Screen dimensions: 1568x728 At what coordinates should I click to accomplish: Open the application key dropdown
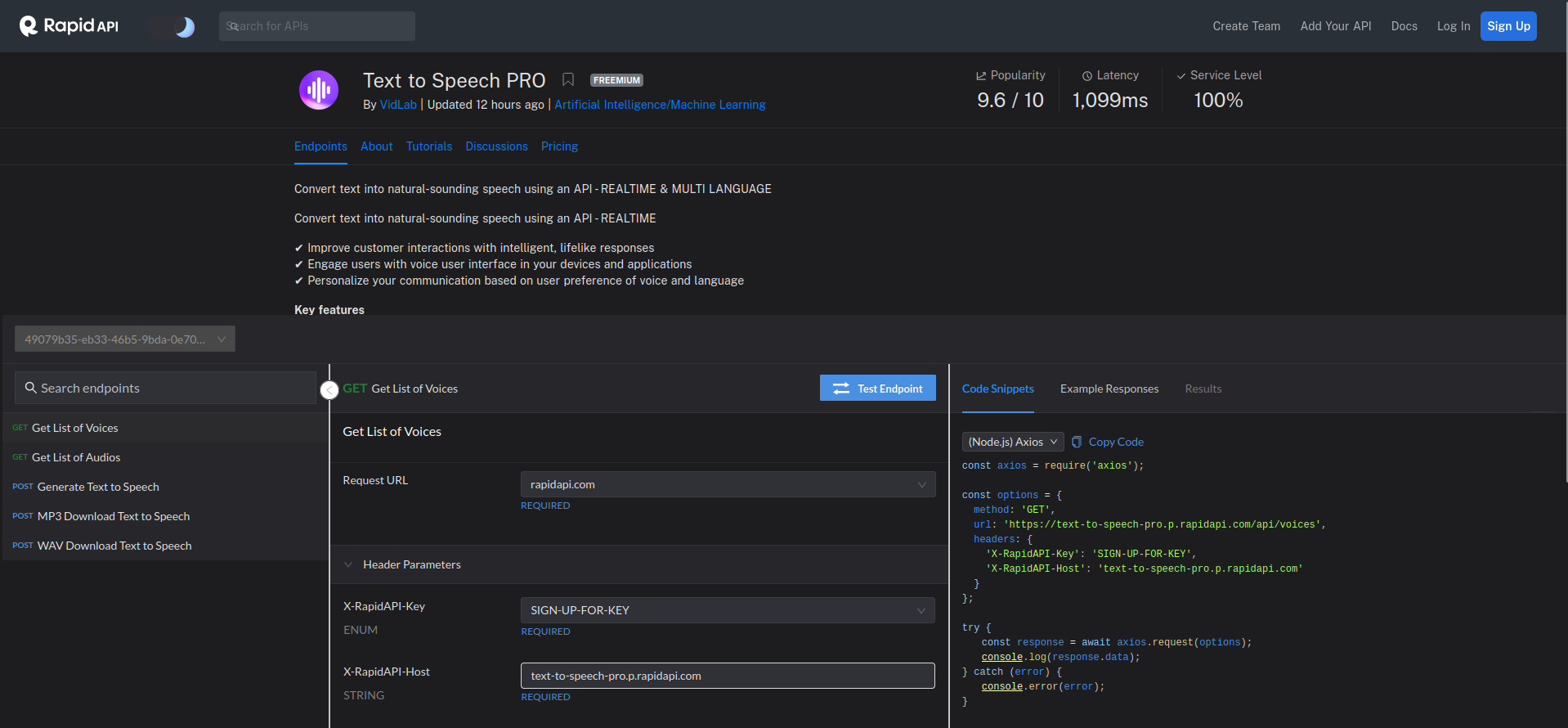pos(125,339)
